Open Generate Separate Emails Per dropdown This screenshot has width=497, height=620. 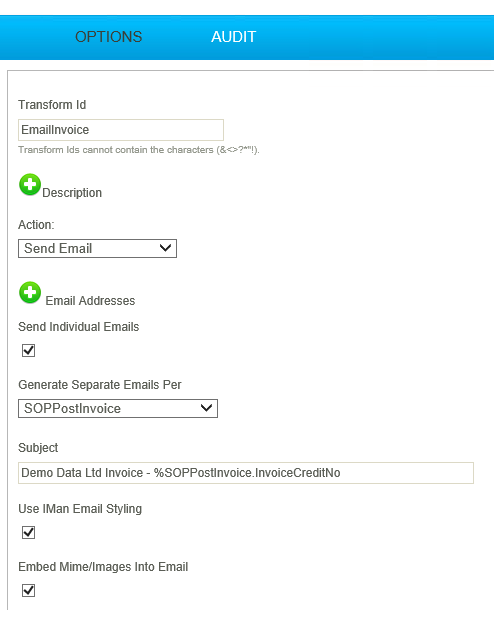pyautogui.click(x=118, y=409)
